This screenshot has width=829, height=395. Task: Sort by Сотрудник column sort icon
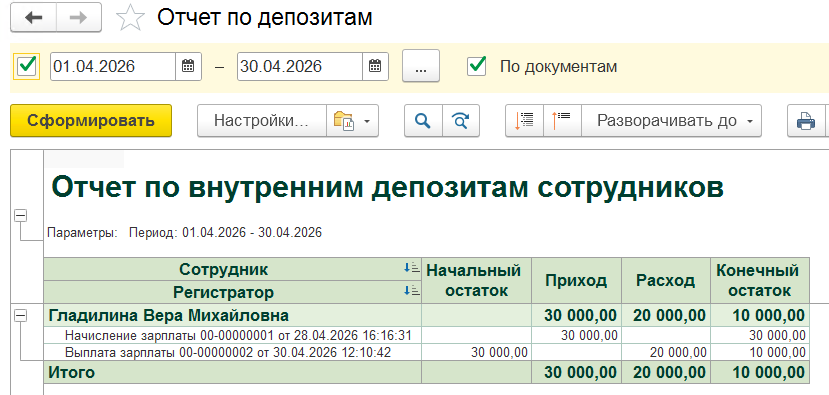(411, 269)
